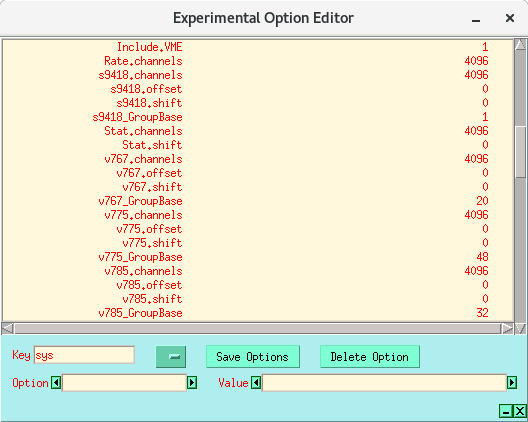Select the v785.shift option
This screenshot has height=422, width=528.
coord(152,299)
